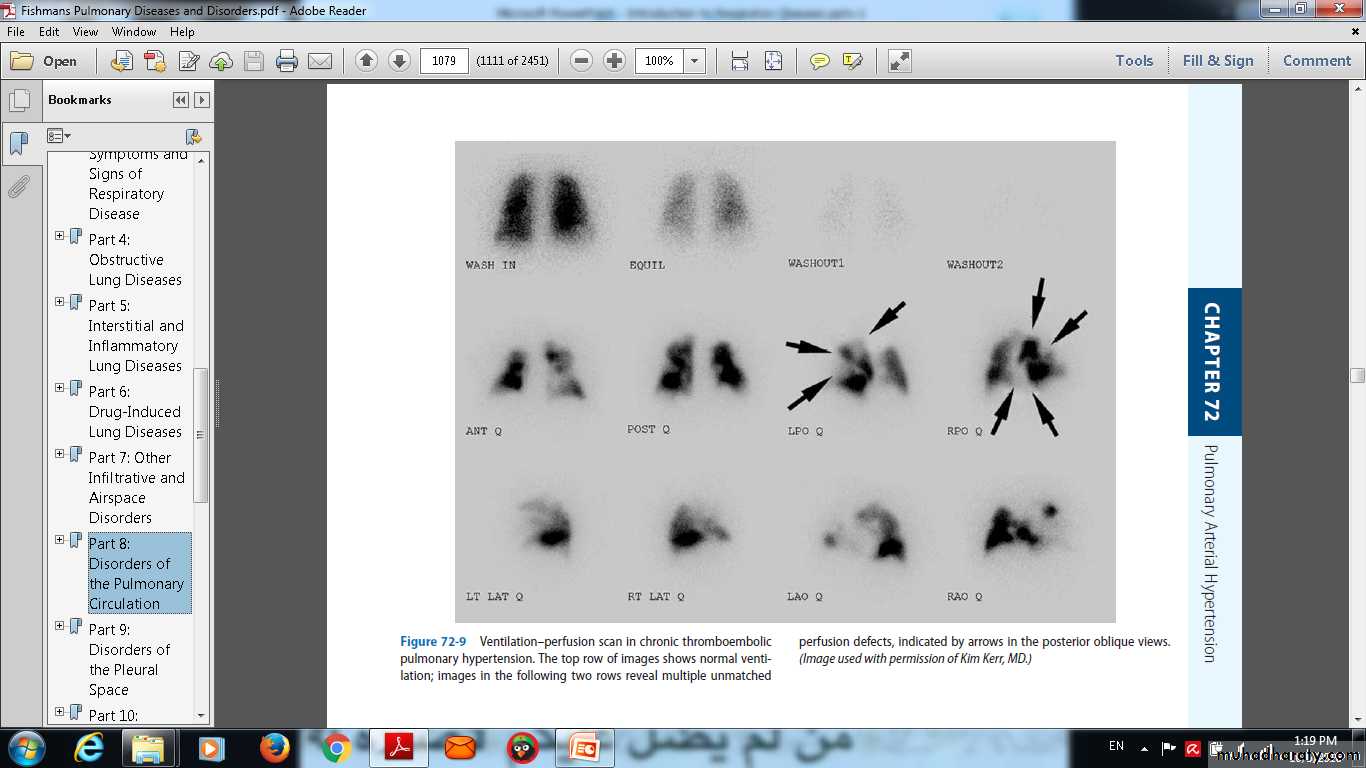1366x768 pixels.
Task: Open the Window menu
Action: (x=134, y=32)
